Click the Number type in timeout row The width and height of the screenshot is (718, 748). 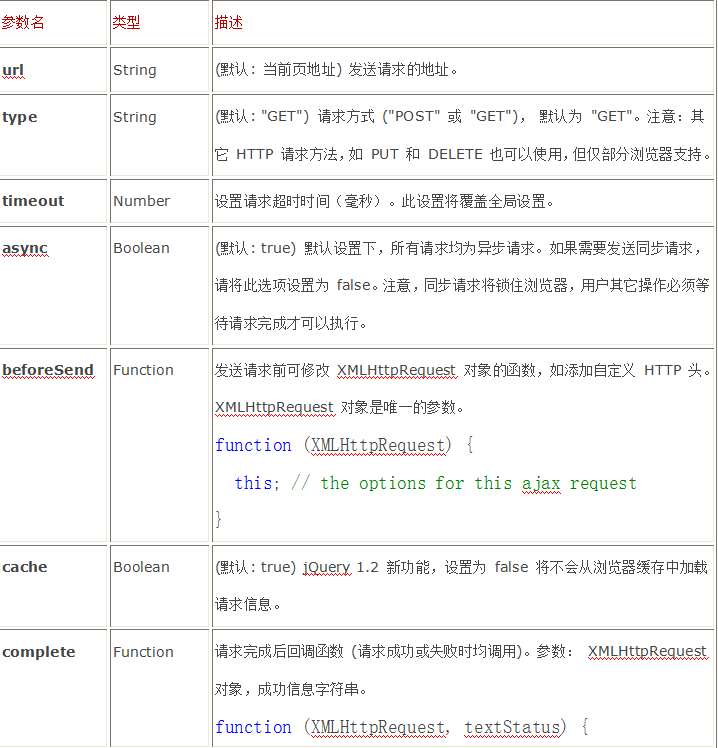(x=142, y=201)
